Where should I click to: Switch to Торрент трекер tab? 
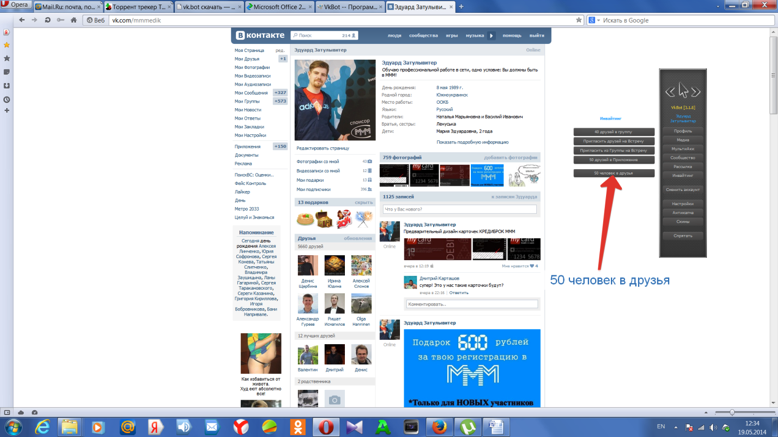[138, 7]
